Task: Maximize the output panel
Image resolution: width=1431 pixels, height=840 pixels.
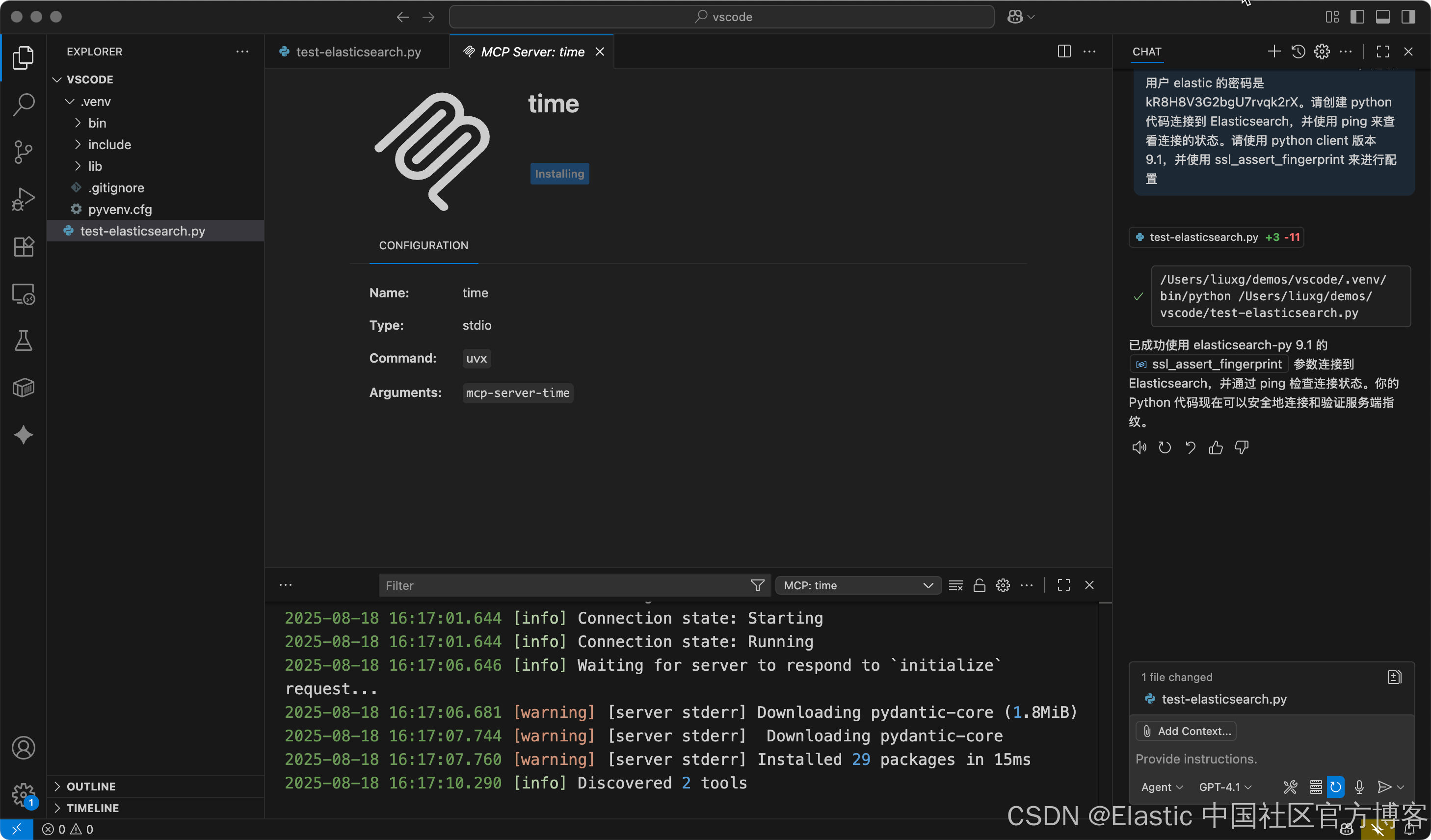Action: [x=1063, y=585]
